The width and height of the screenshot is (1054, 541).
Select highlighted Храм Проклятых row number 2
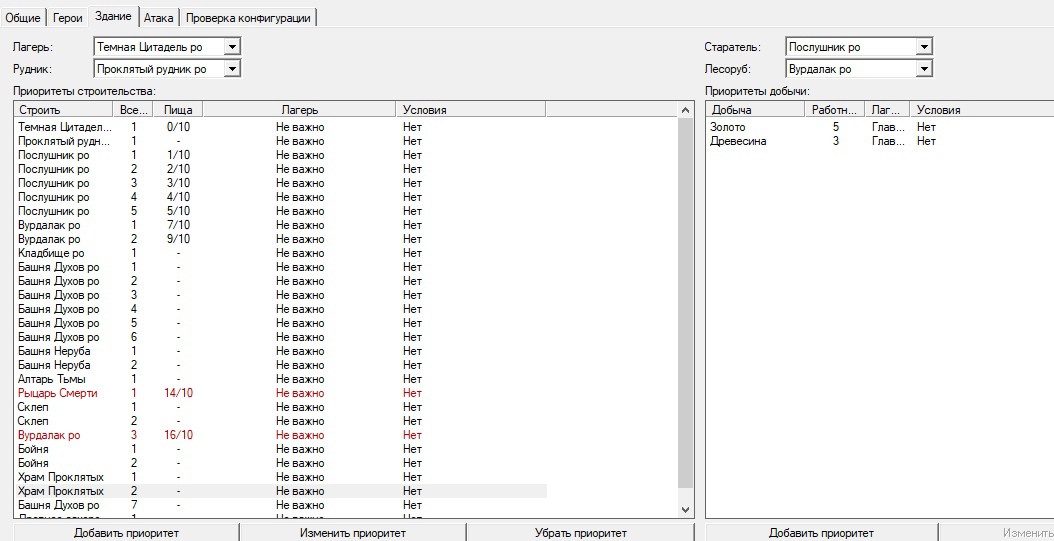280,491
